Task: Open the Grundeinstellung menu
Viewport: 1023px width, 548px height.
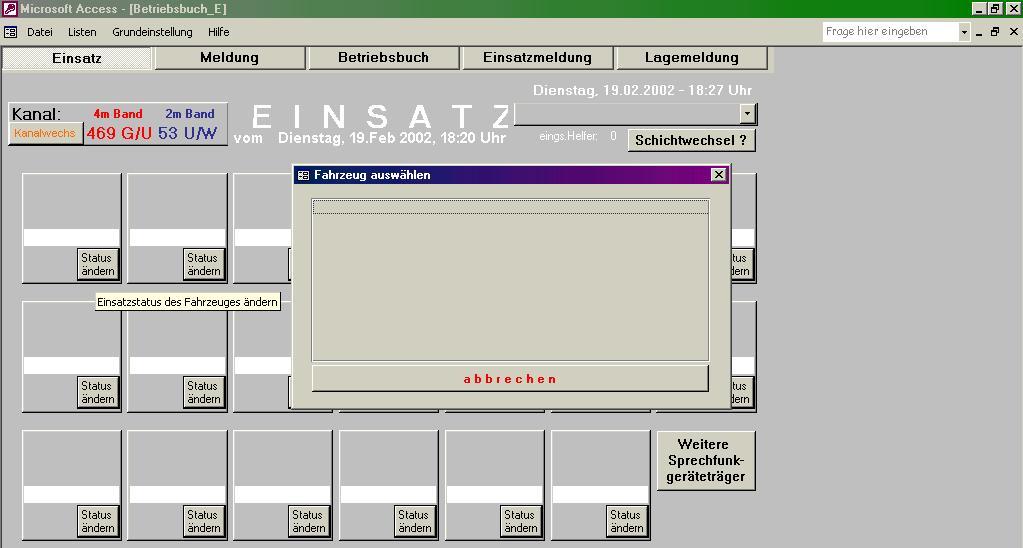Action: [152, 32]
